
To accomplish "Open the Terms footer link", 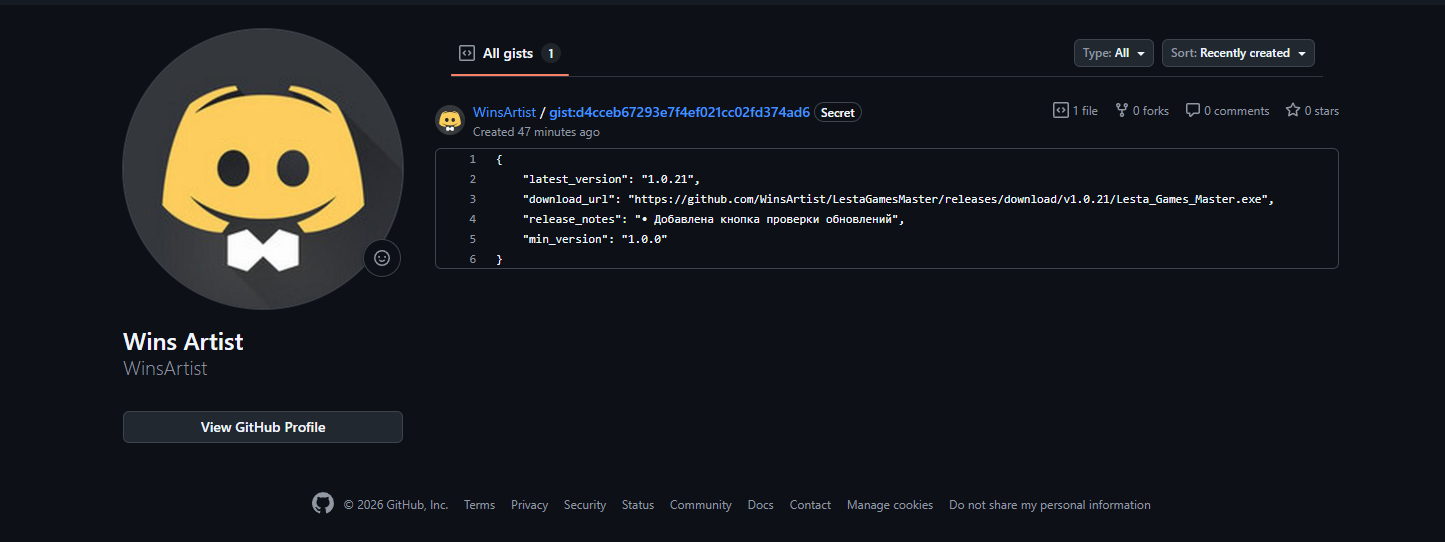I will [479, 505].
